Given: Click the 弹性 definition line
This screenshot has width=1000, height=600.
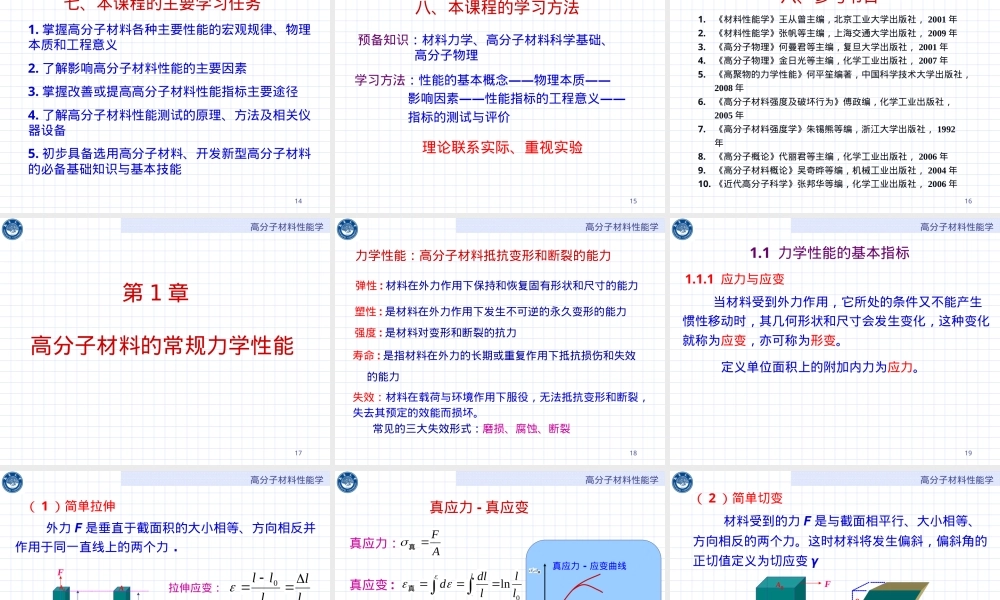Looking at the screenshot, I should point(496,285).
